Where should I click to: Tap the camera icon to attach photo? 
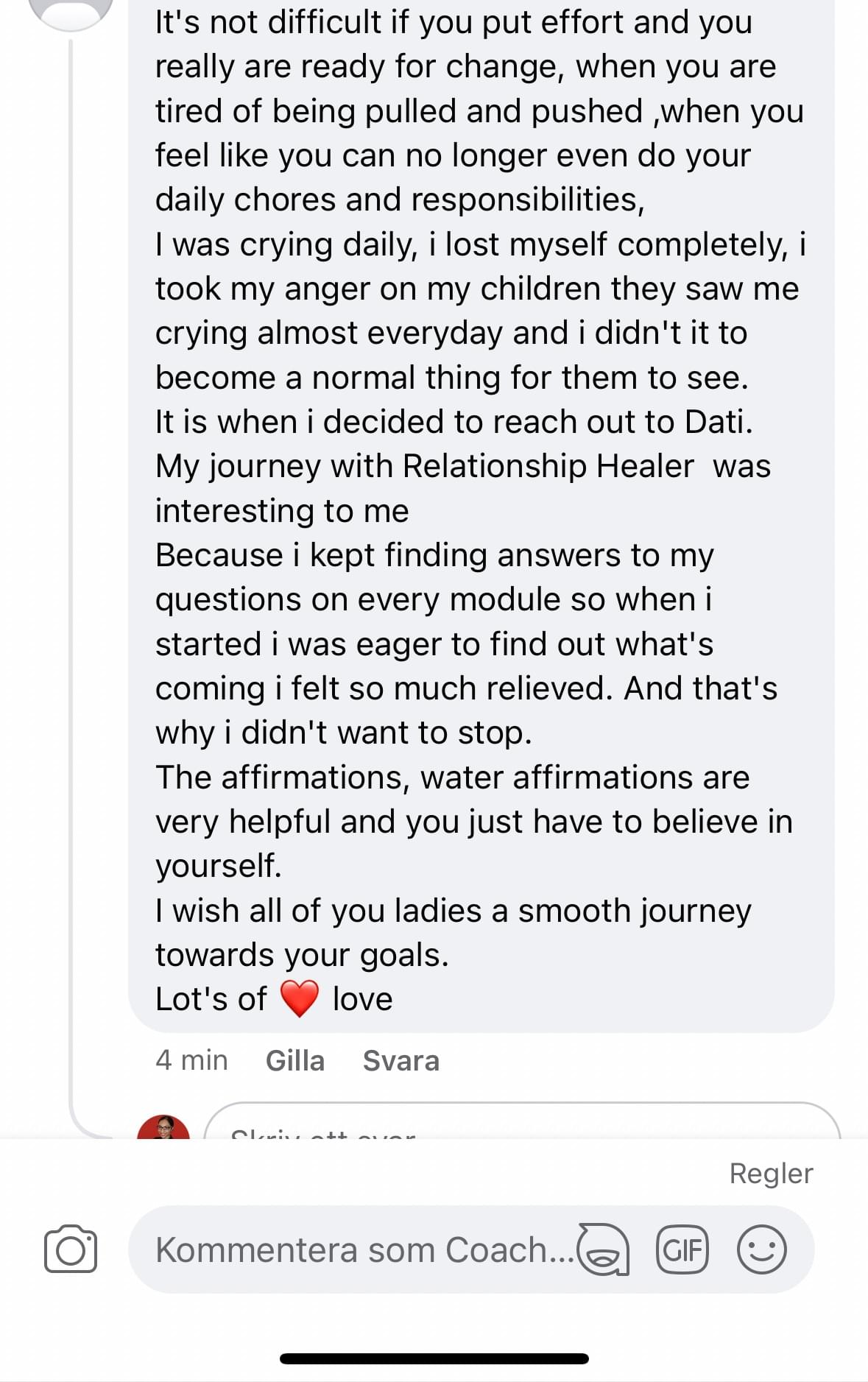click(x=71, y=1249)
